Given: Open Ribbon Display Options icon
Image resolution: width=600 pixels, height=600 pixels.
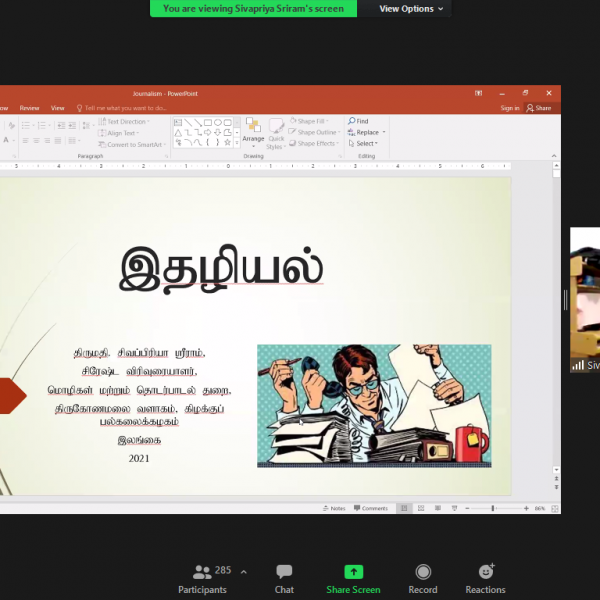Looking at the screenshot, I should (478, 93).
